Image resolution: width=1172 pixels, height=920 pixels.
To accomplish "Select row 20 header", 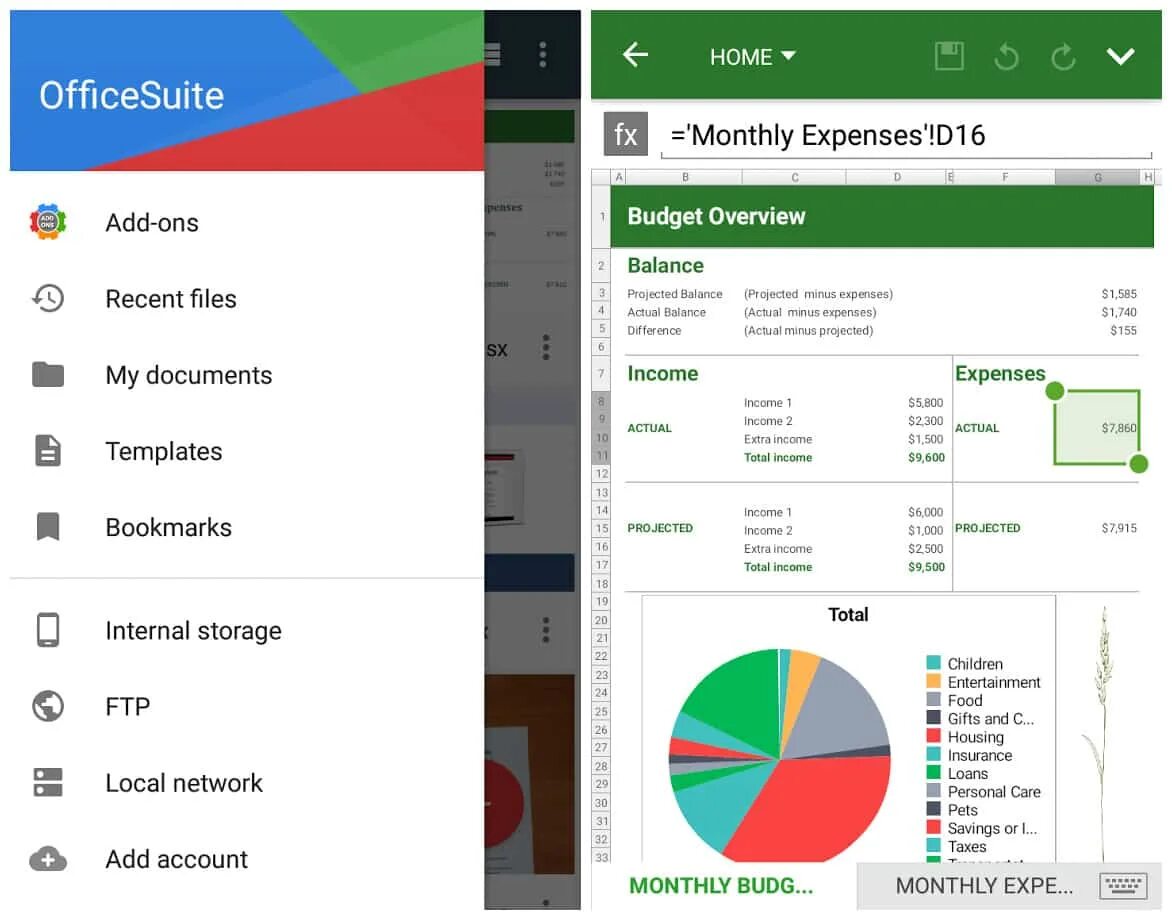I will (601, 620).
